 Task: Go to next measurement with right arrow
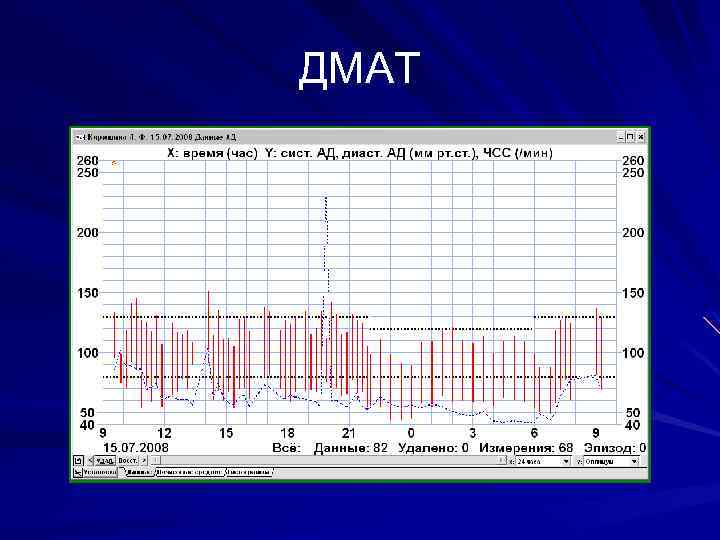click(144, 460)
